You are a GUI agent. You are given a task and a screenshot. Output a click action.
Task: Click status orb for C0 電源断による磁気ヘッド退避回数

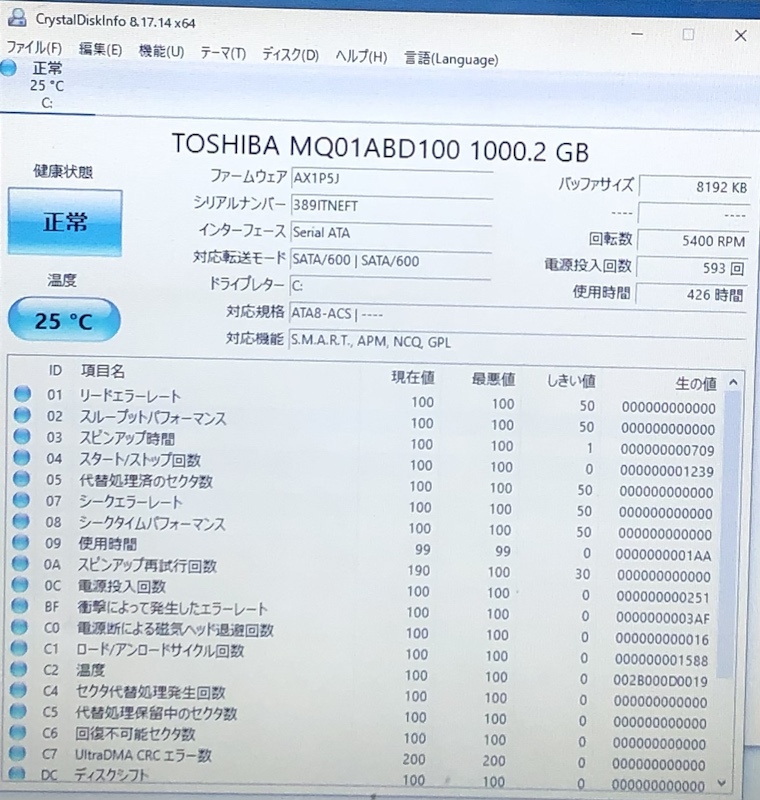click(x=19, y=626)
